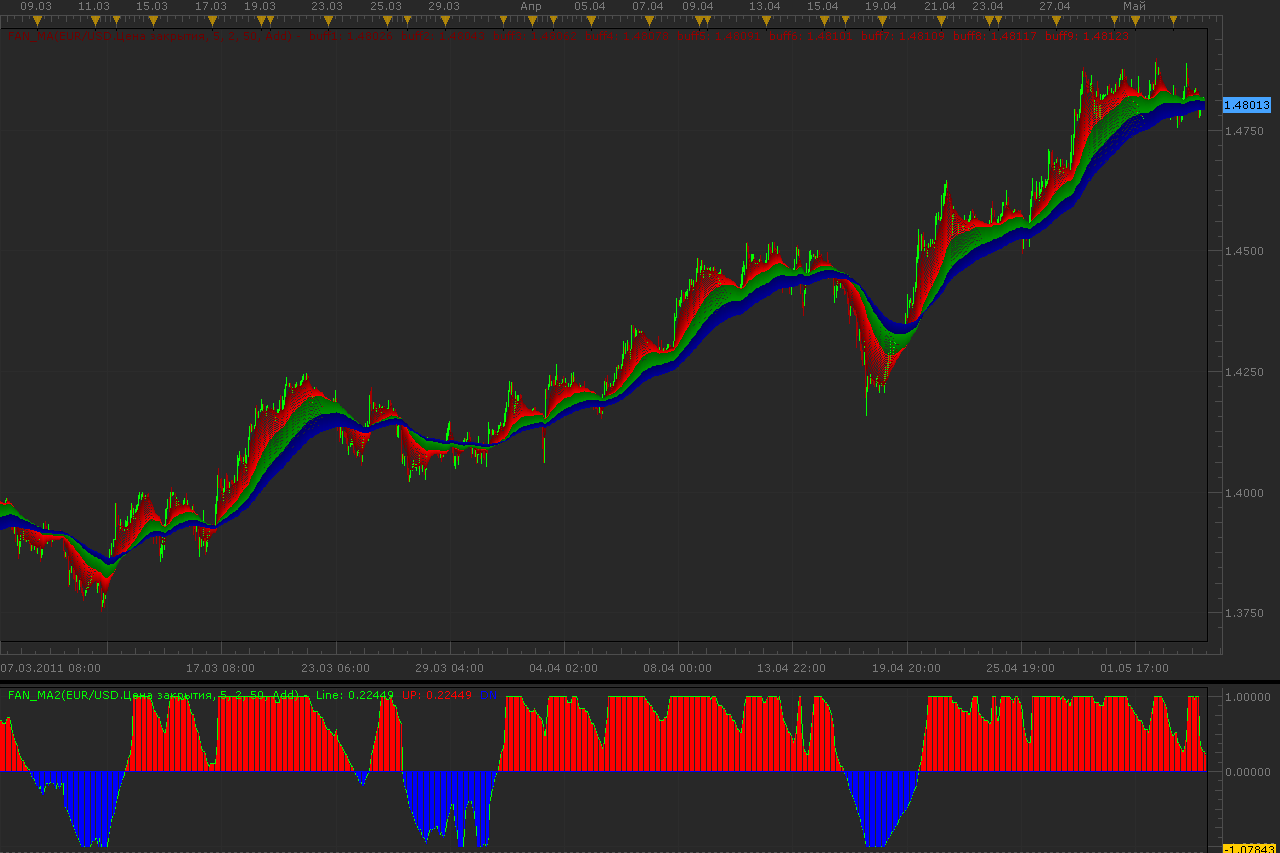1280x853 pixels.
Task: Click the 19.03 date on top ruler
Action: pyautogui.click(x=260, y=6)
